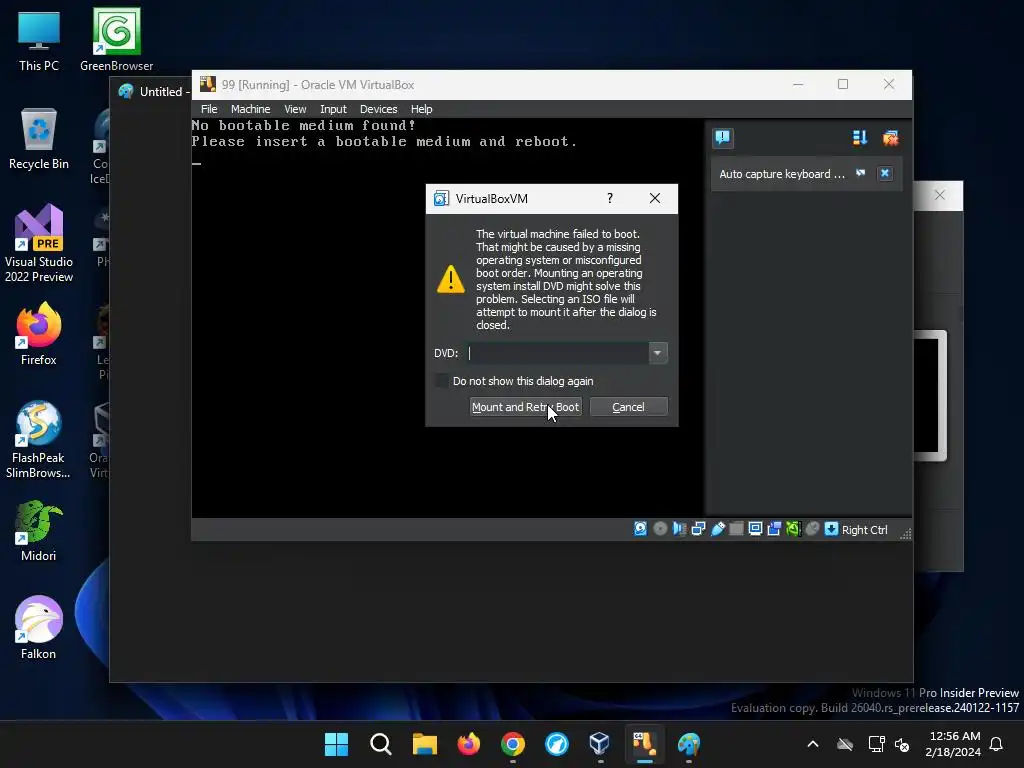This screenshot has height=768, width=1024.
Task: Click the green CPU virtualization status icon
Action: tap(793, 529)
